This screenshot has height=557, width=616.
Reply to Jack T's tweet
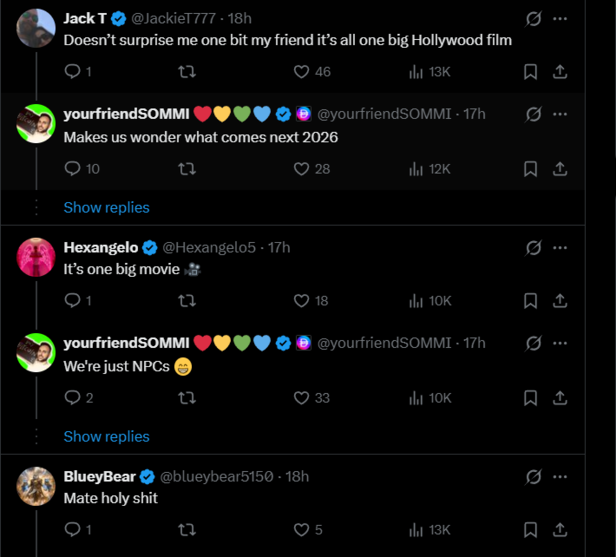[x=72, y=72]
